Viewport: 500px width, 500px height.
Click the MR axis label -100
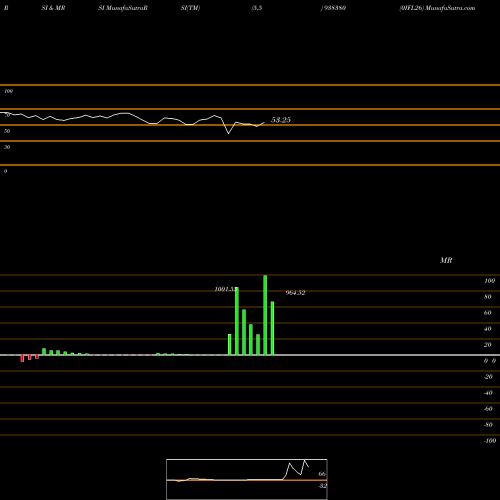tap(490, 441)
